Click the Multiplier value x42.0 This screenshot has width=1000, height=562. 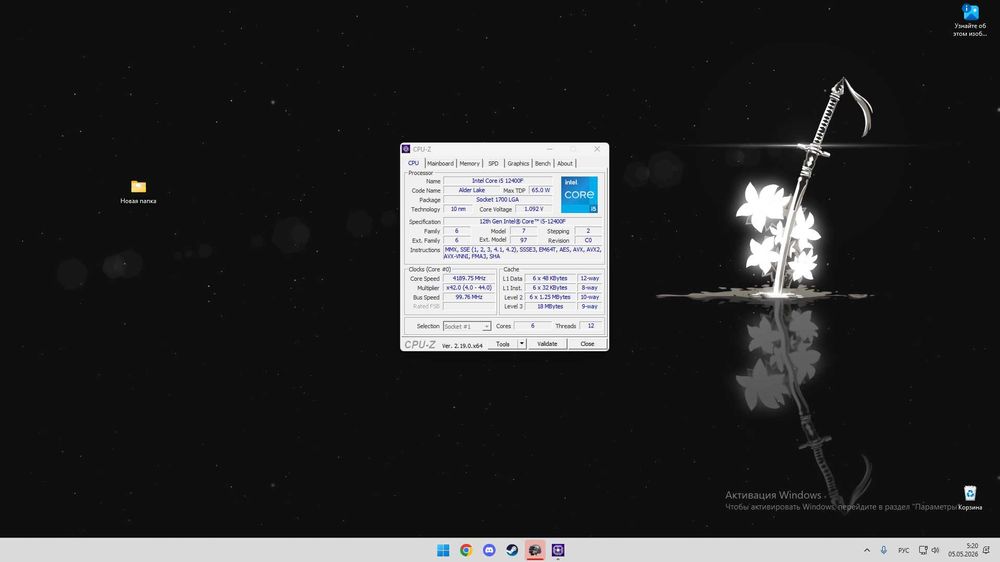469,288
